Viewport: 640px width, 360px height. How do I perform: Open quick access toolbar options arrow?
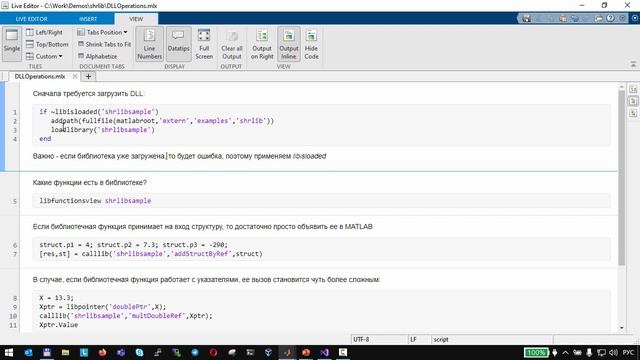click(622, 18)
